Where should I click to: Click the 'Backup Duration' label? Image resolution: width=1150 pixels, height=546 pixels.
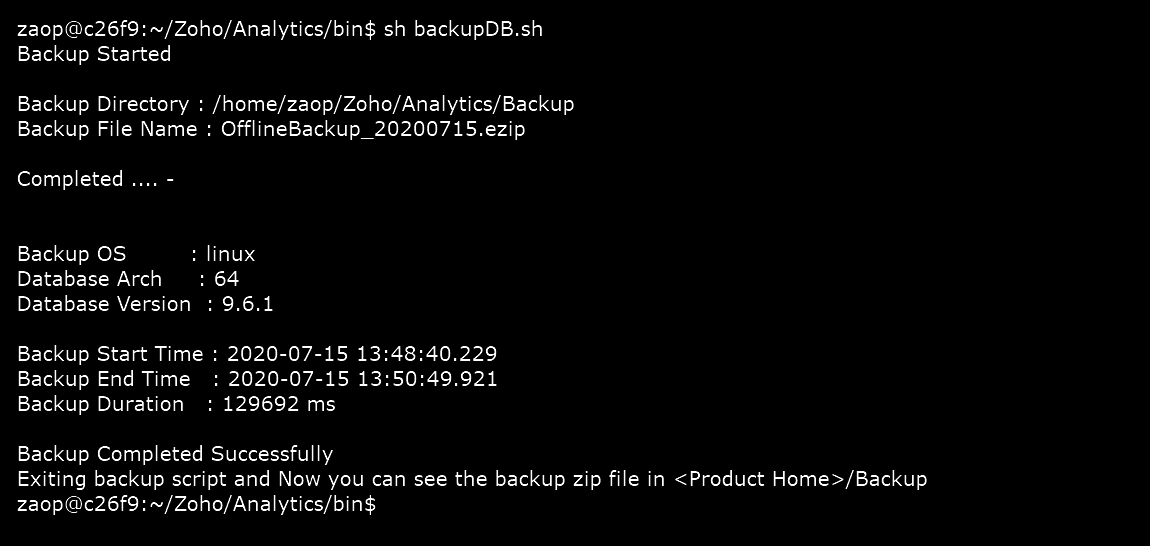click(100, 404)
